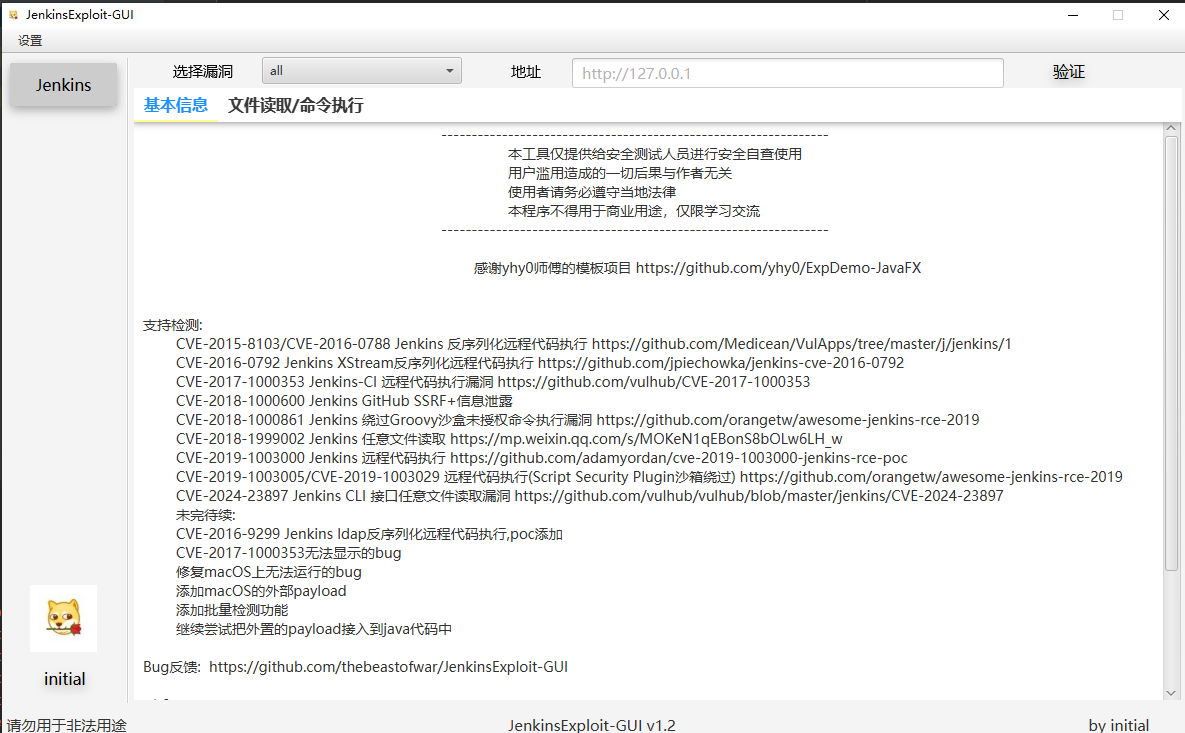The width and height of the screenshot is (1185, 733).
Task: Click the 未完待续 heading text
Action: coord(206,515)
